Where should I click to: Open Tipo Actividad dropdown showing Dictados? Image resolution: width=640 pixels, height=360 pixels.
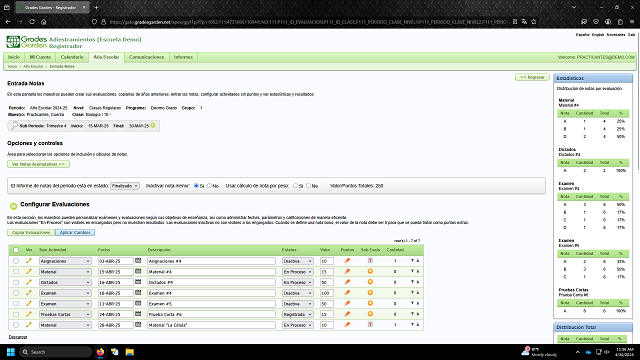[65, 282]
